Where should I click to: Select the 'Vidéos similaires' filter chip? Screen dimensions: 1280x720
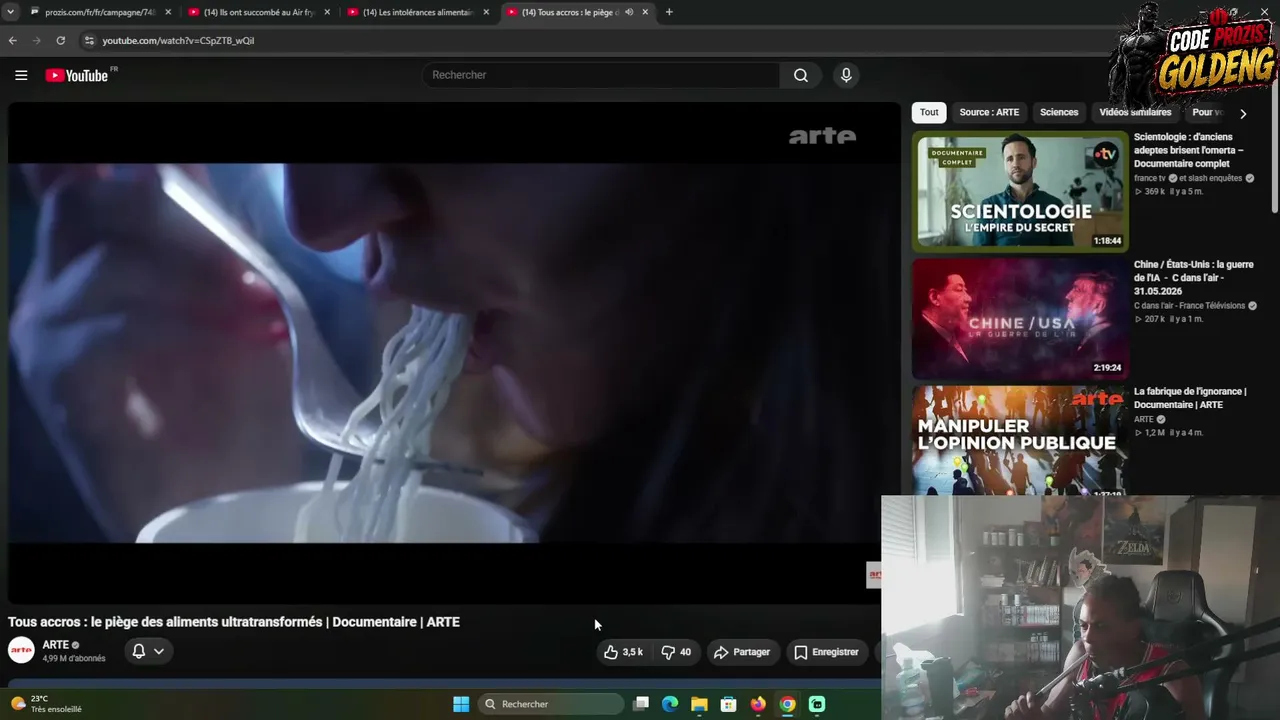(x=1135, y=113)
